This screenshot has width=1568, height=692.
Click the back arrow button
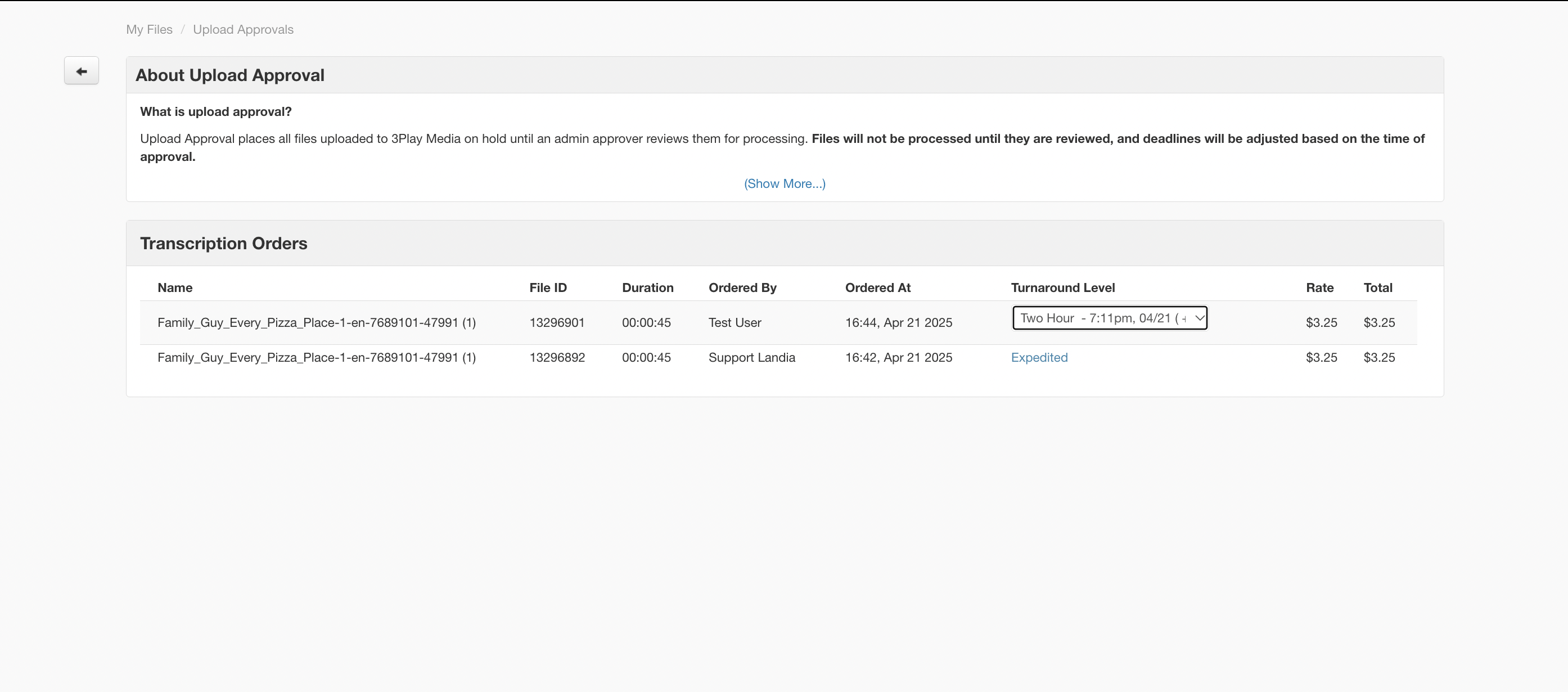[x=82, y=71]
